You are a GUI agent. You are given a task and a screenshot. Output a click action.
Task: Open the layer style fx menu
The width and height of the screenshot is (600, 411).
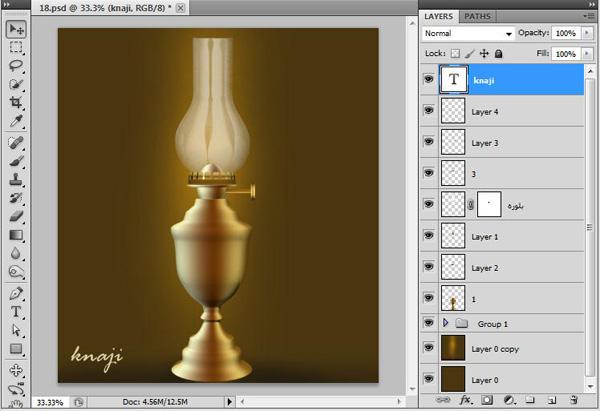click(465, 400)
